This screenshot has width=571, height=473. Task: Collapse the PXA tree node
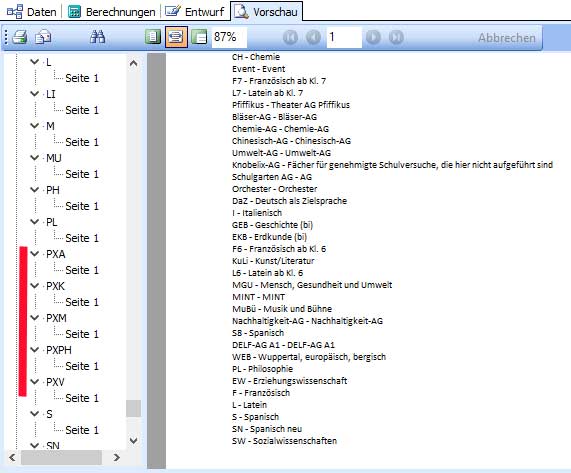coord(35,254)
